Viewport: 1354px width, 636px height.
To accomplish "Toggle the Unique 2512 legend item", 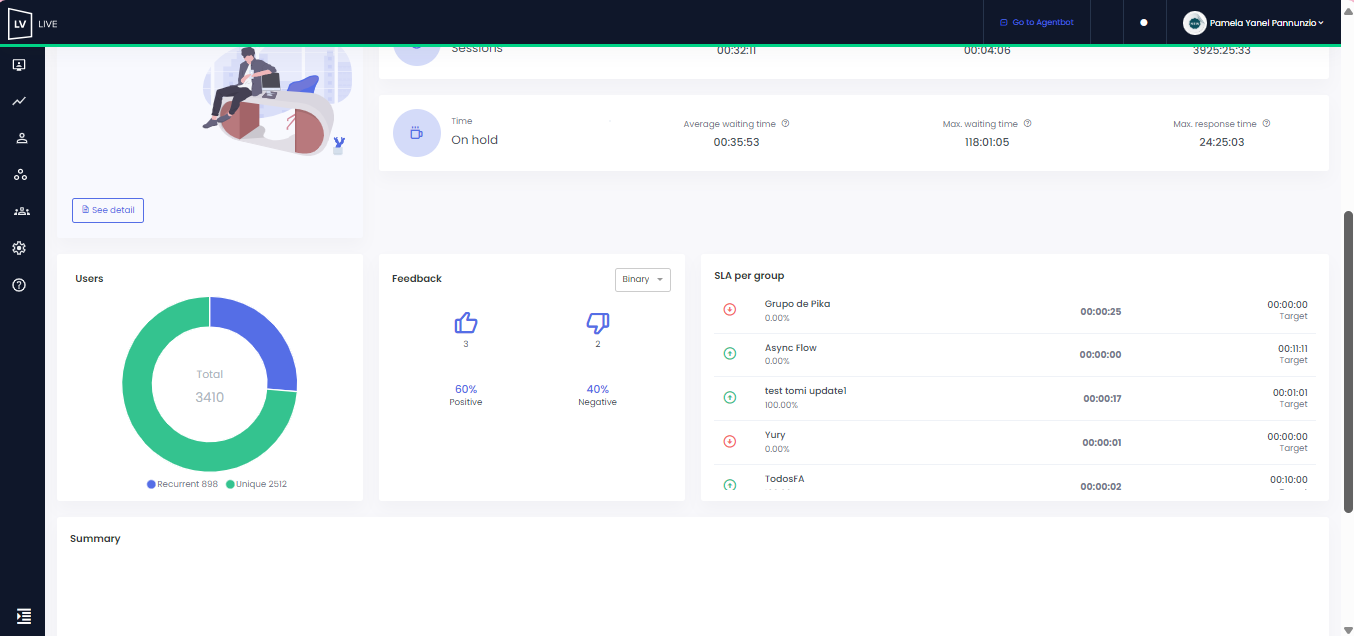I will (x=256, y=484).
